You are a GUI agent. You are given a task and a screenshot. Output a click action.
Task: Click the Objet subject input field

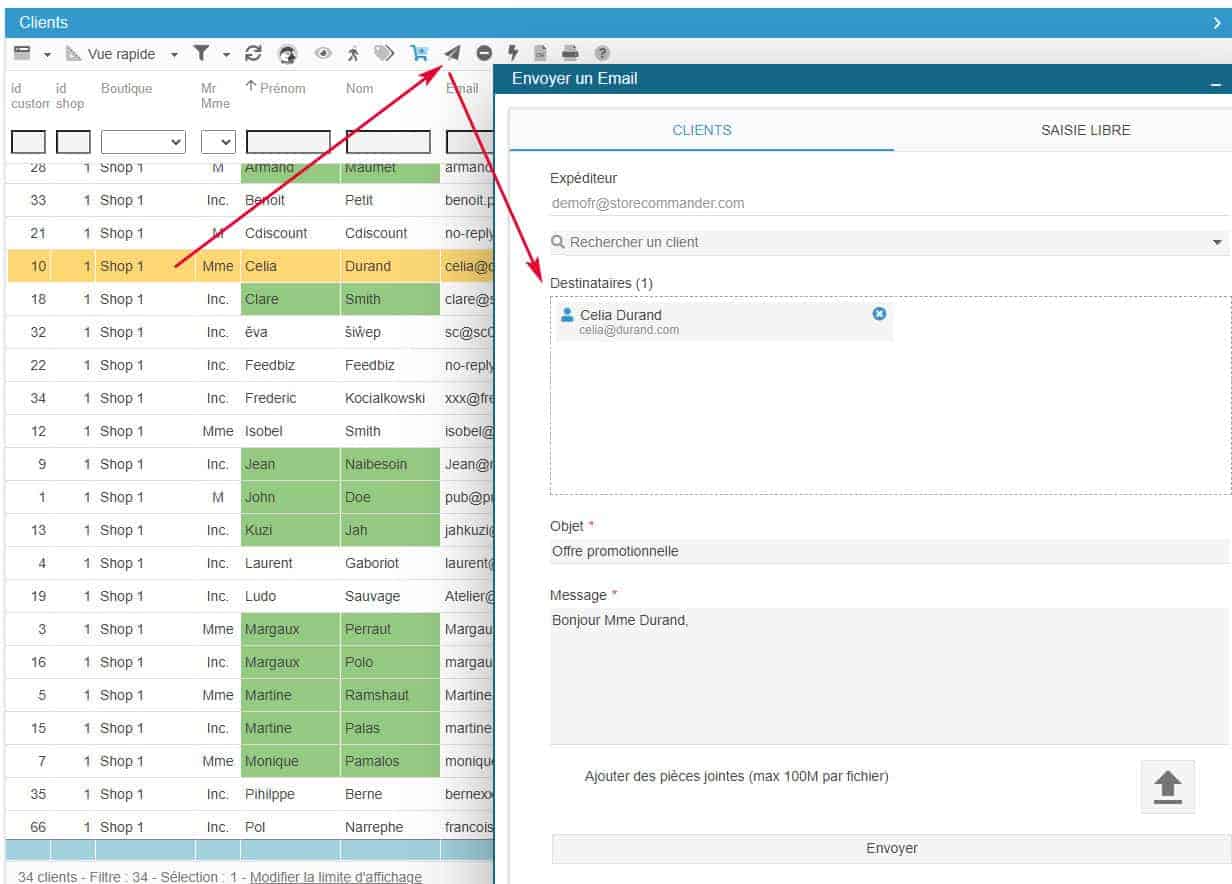(x=888, y=551)
